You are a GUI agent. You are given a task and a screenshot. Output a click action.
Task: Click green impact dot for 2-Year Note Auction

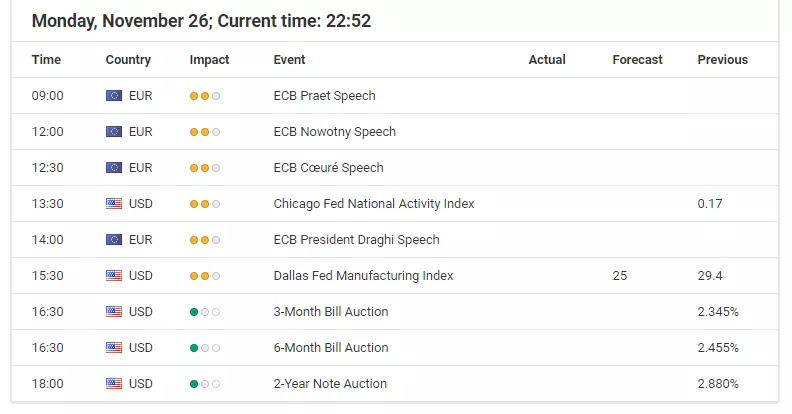[193, 384]
